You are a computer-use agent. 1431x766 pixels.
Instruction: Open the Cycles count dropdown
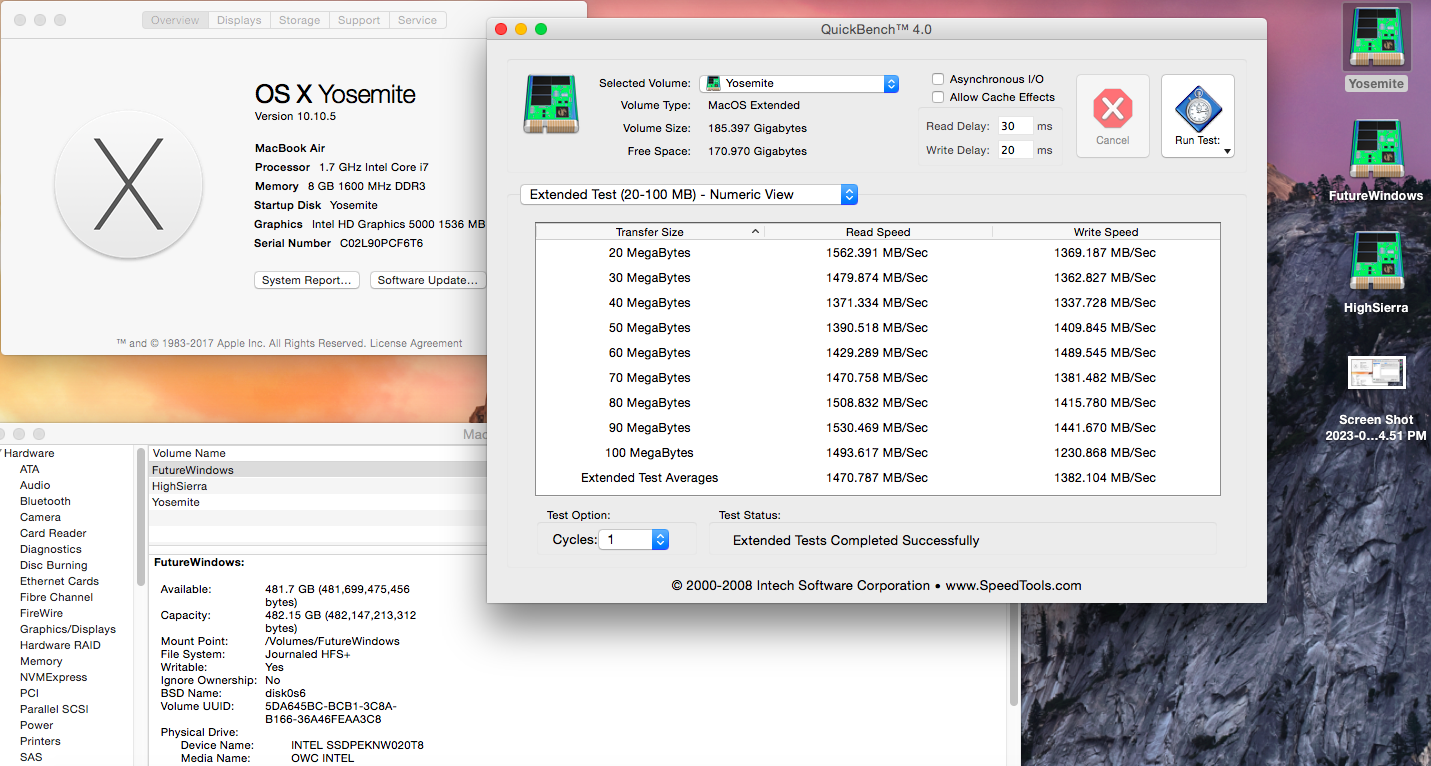pos(634,540)
